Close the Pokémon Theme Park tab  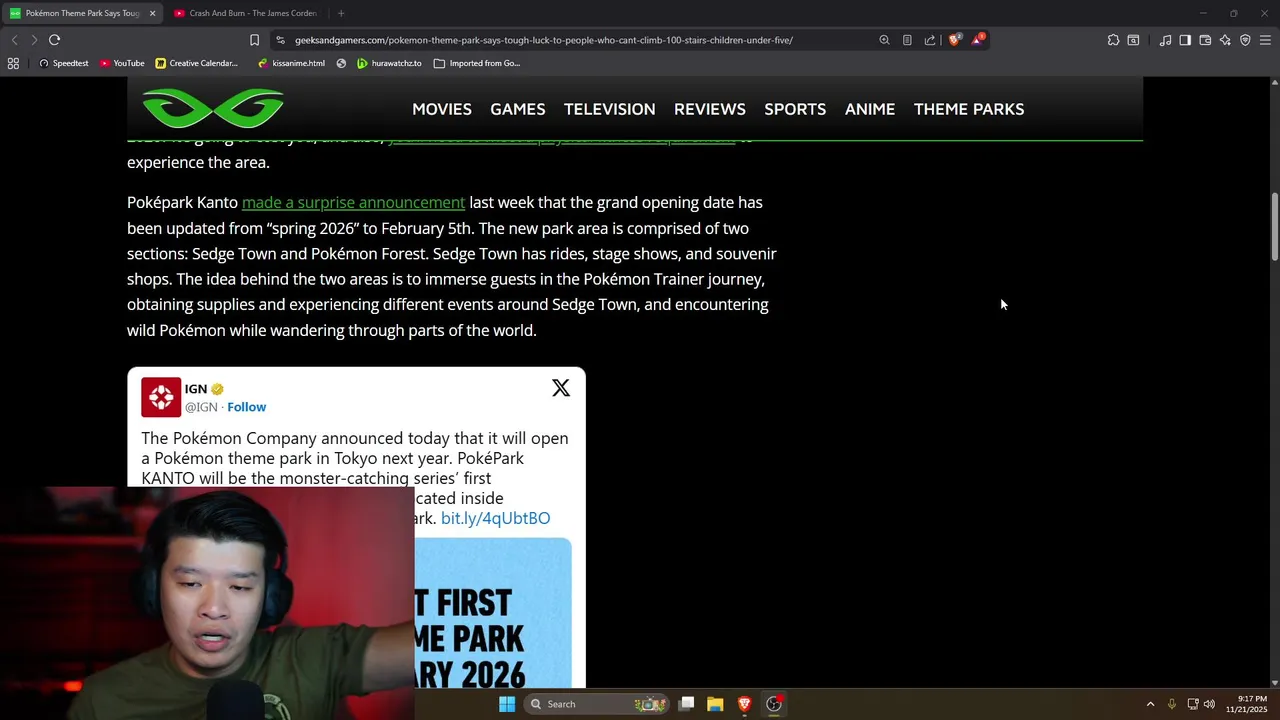[153, 13]
